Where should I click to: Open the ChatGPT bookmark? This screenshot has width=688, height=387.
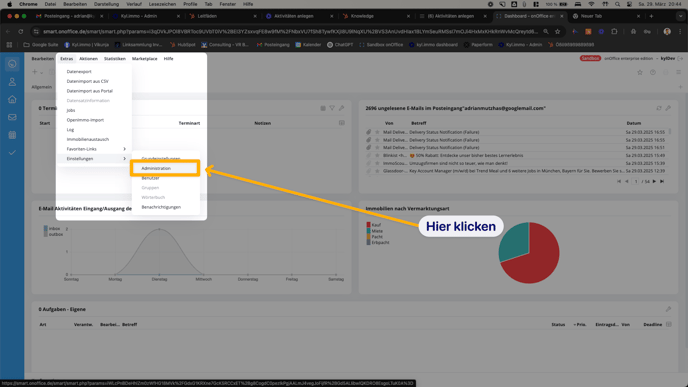[x=340, y=44]
